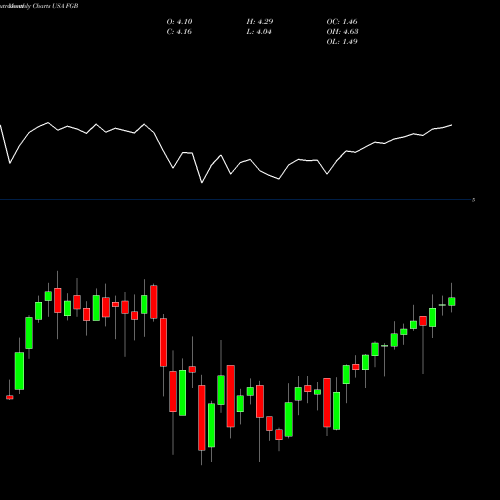
Task: Click the 'OC: 1.46' value
Action: point(342,22)
